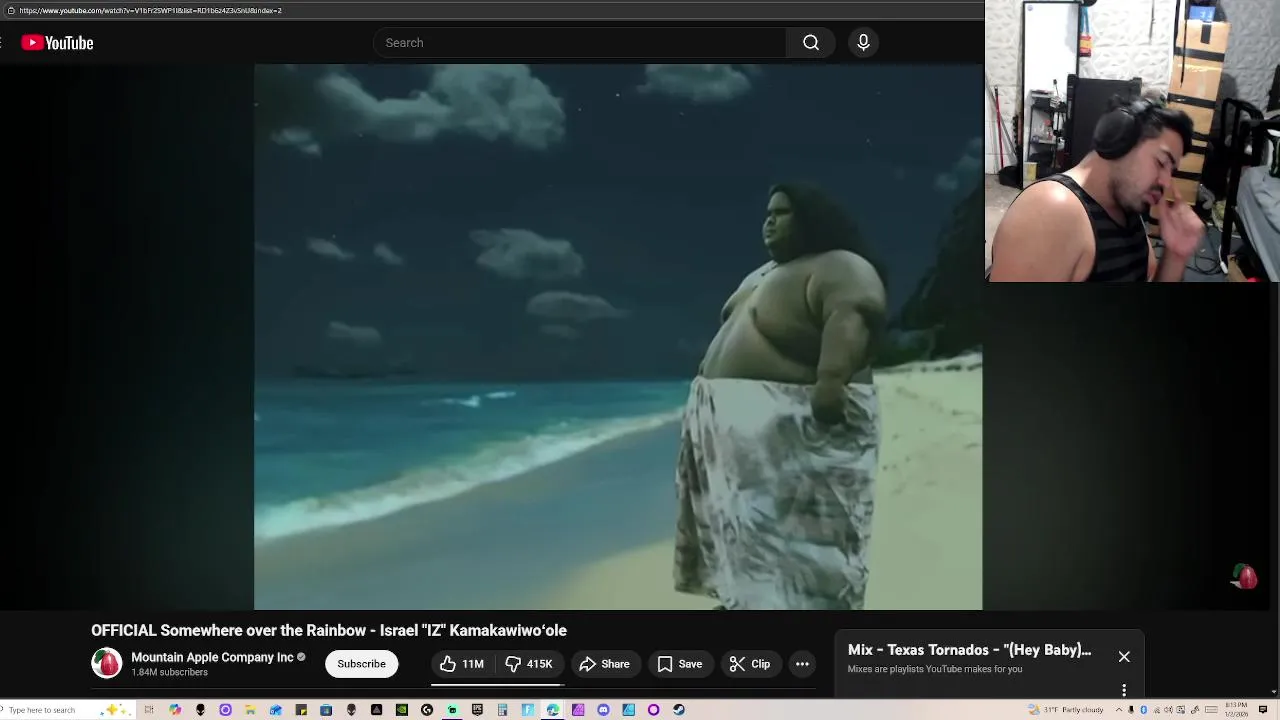Dislike the video showing 415K

529,664
